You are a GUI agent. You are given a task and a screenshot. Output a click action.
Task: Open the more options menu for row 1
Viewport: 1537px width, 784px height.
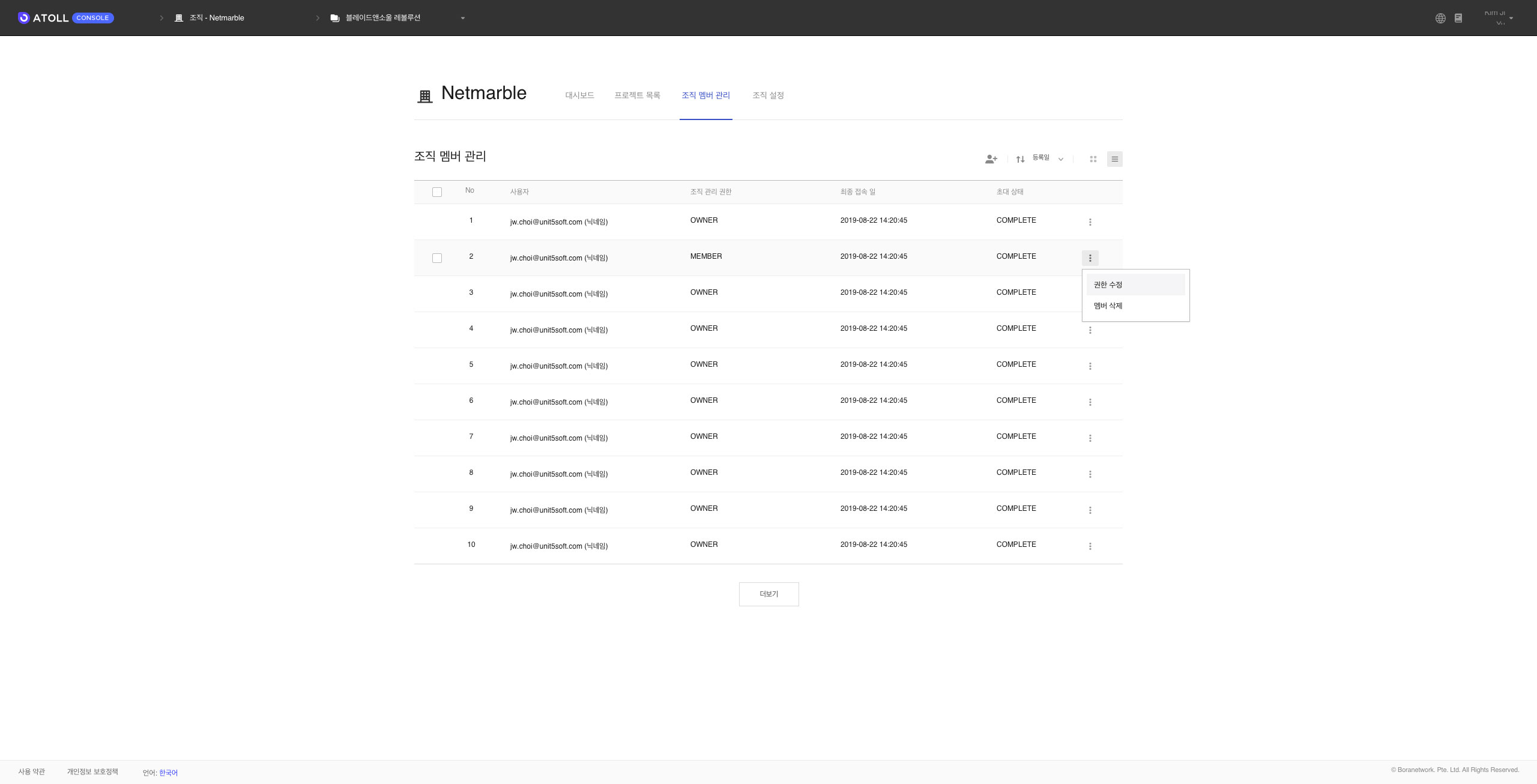[1090, 222]
